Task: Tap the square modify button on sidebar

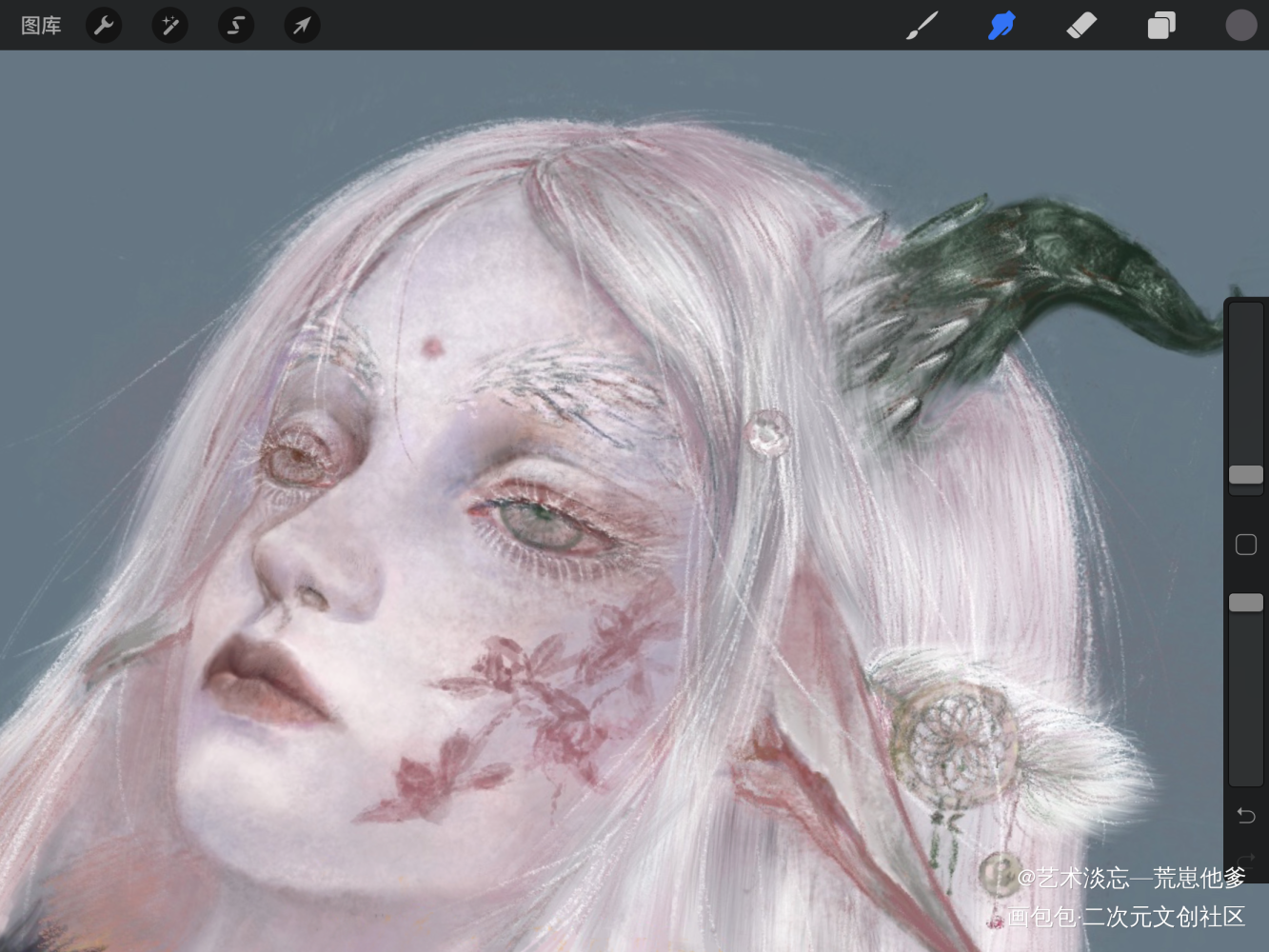Action: pos(1245,545)
